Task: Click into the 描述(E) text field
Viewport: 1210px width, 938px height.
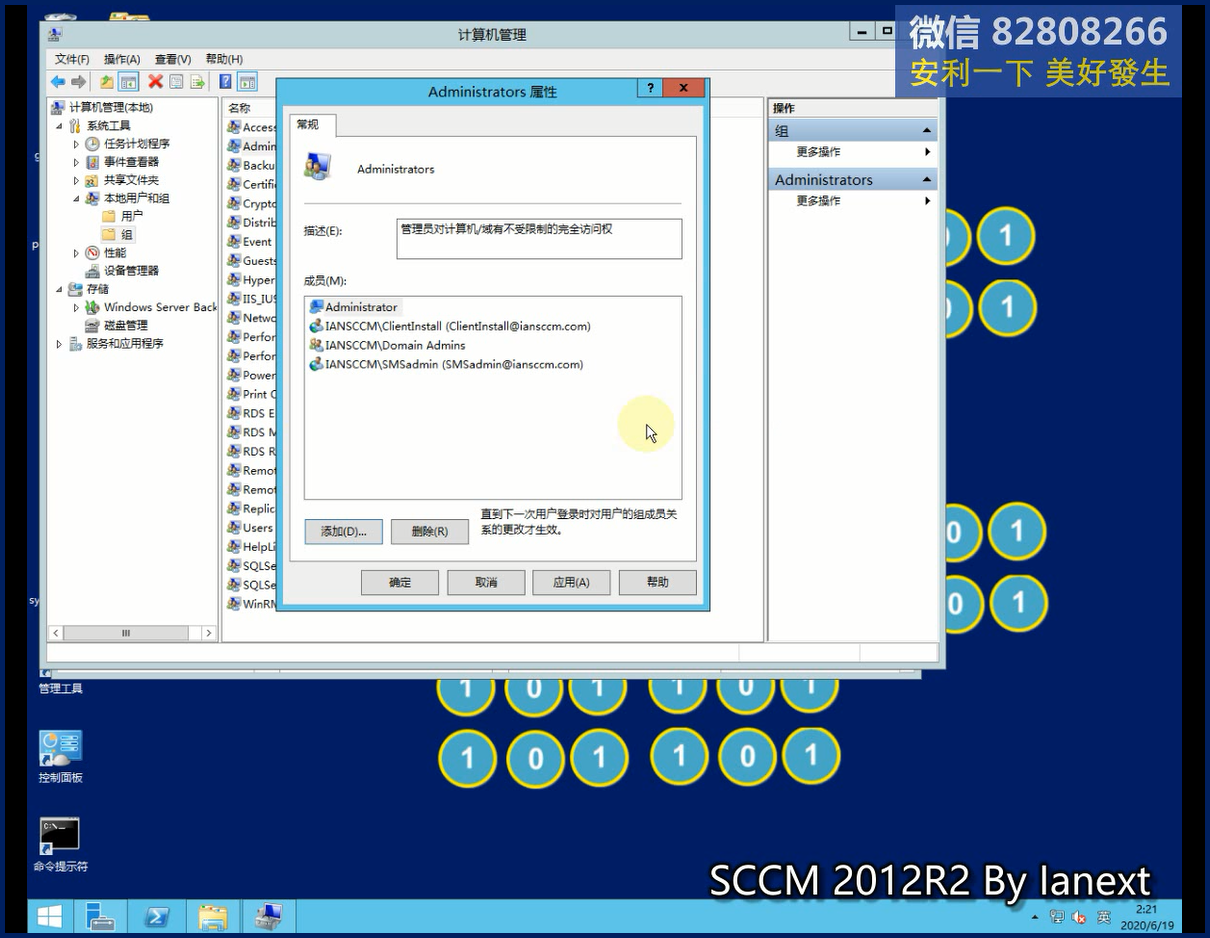Action: click(539, 239)
